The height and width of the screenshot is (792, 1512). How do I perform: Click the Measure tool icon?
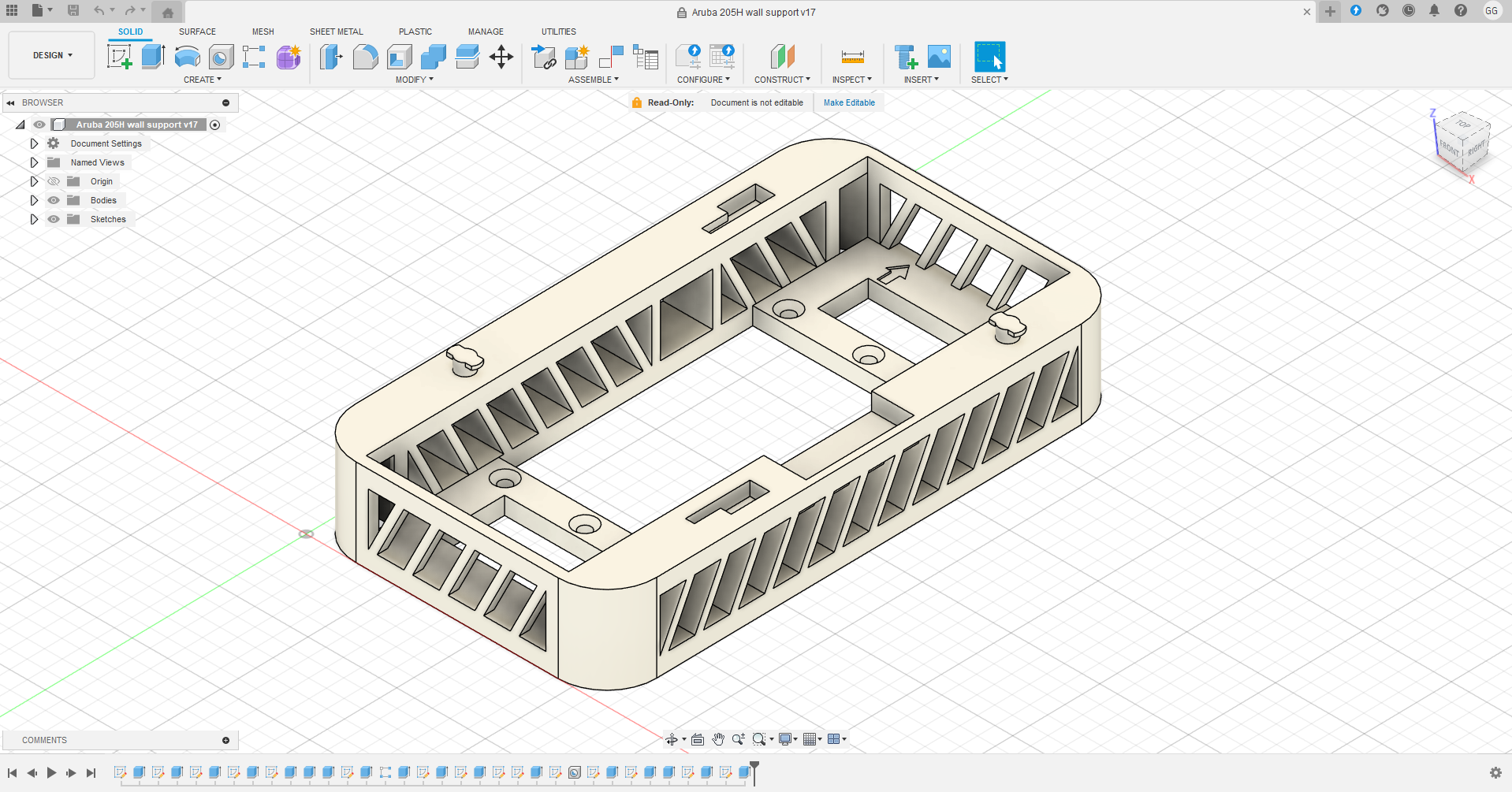click(x=852, y=57)
